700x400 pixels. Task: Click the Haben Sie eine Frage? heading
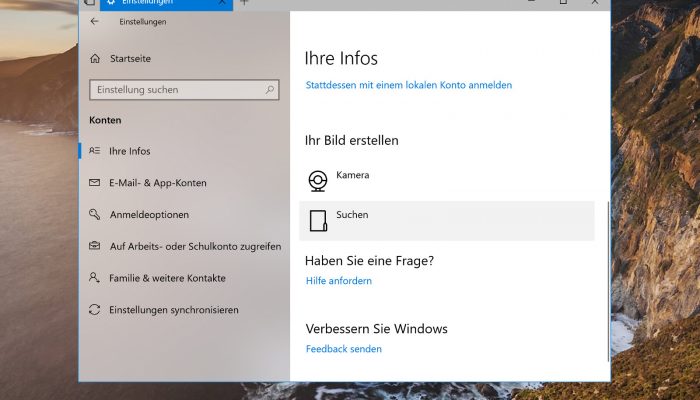370,261
